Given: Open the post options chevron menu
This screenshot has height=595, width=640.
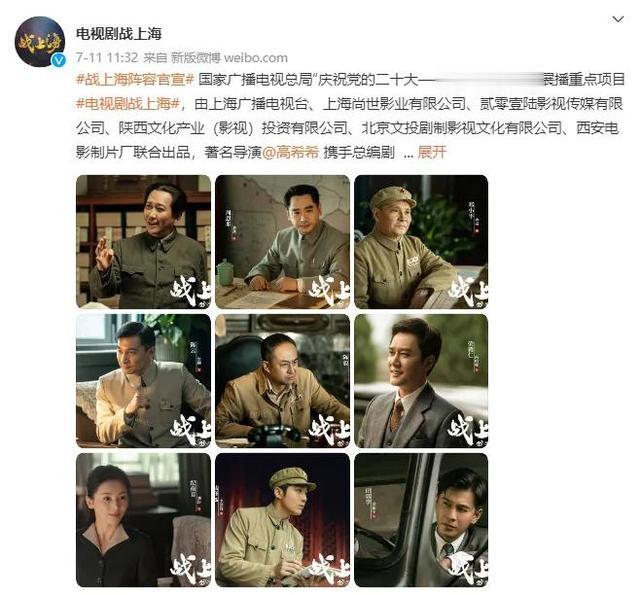Looking at the screenshot, I should [x=618, y=19].
